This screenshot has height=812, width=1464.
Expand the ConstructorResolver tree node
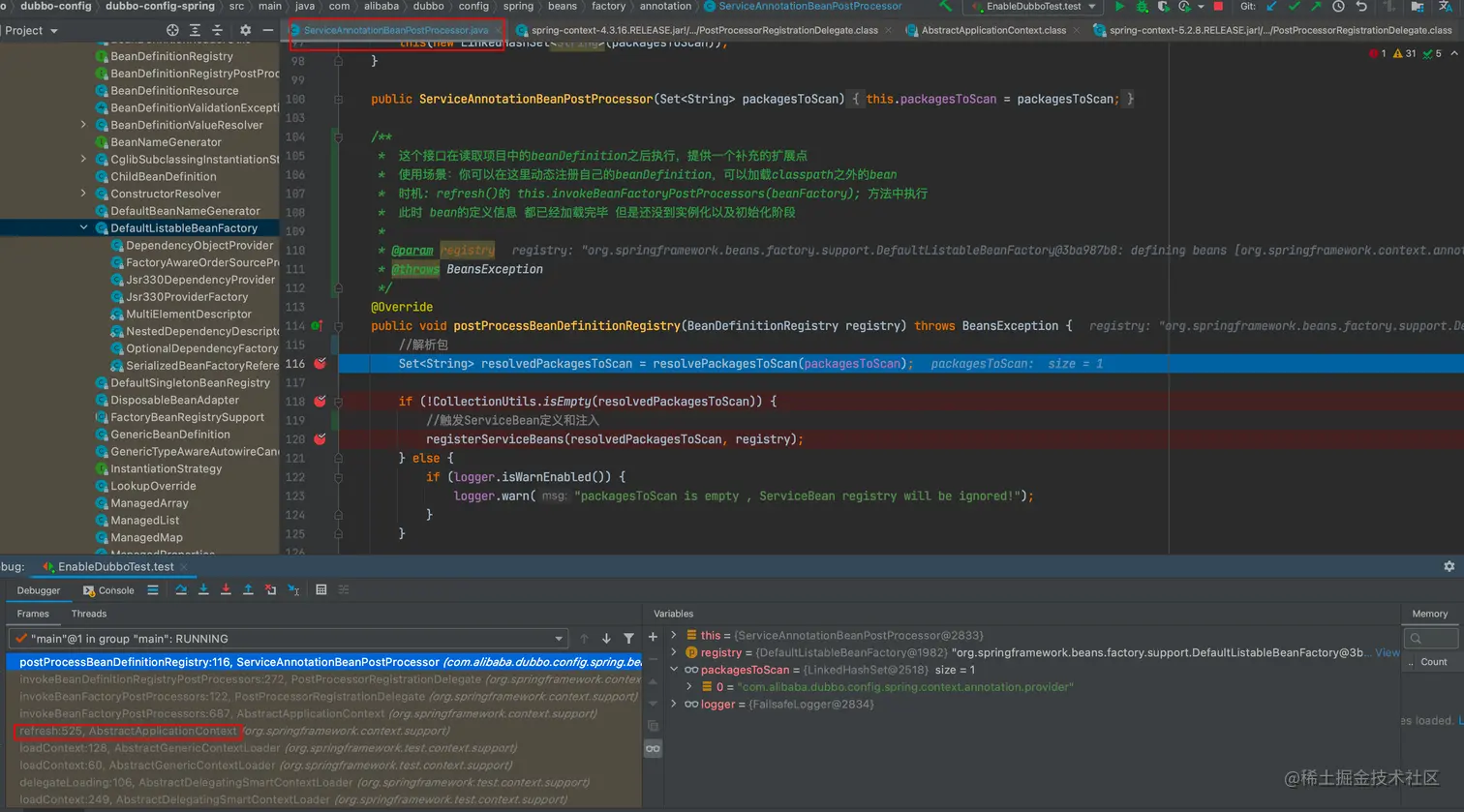tap(83, 193)
